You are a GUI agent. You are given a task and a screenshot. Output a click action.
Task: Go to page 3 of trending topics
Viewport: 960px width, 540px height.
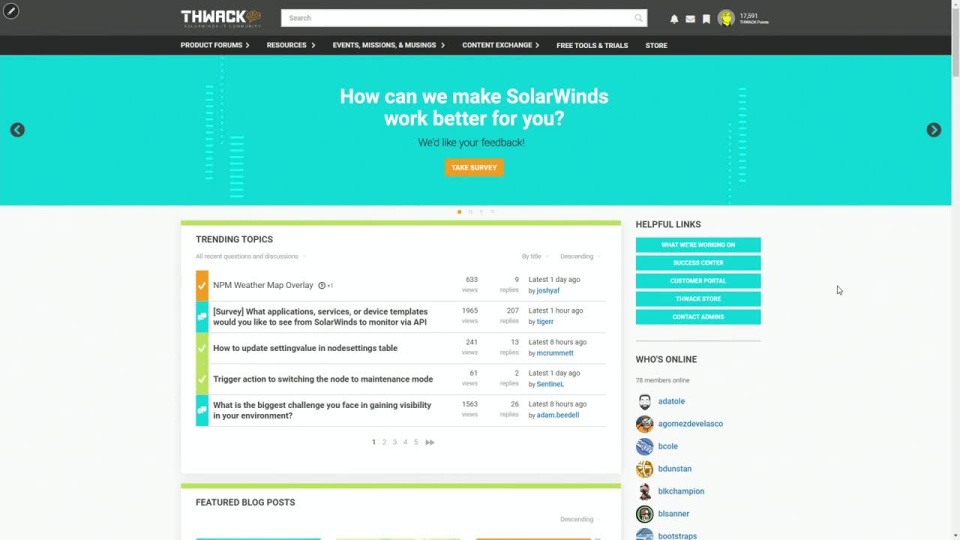pyautogui.click(x=395, y=442)
